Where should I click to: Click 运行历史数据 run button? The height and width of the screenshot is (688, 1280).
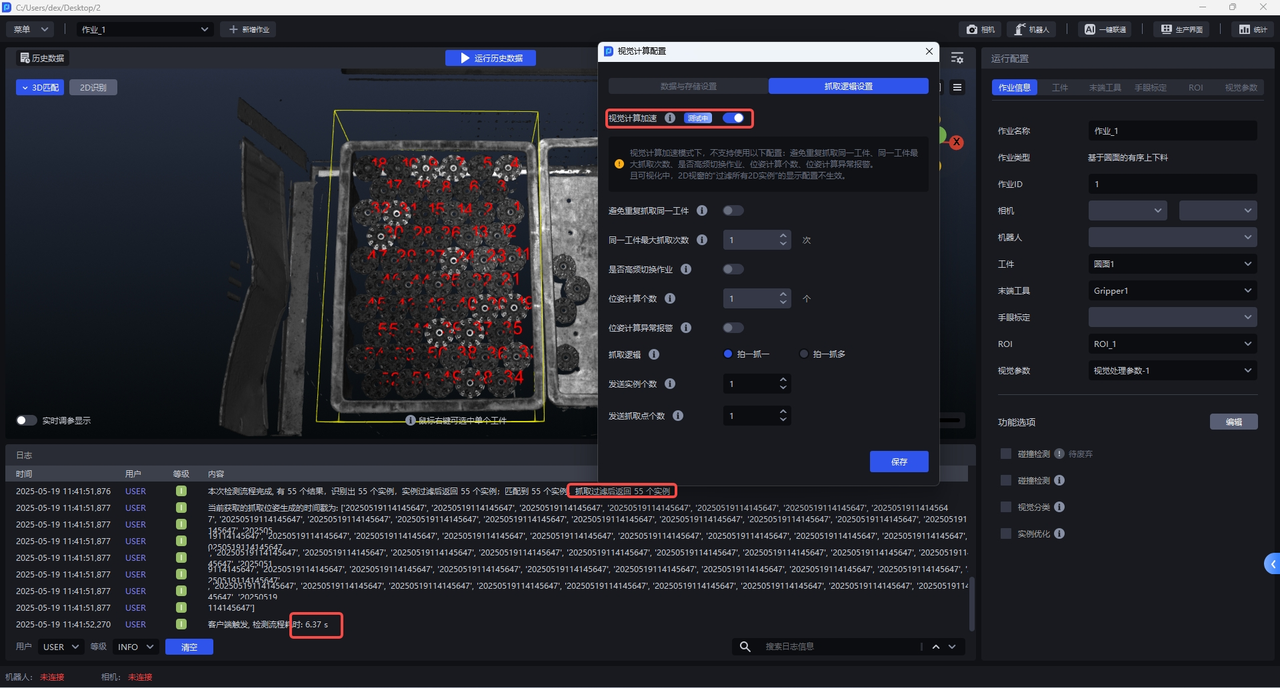point(490,58)
